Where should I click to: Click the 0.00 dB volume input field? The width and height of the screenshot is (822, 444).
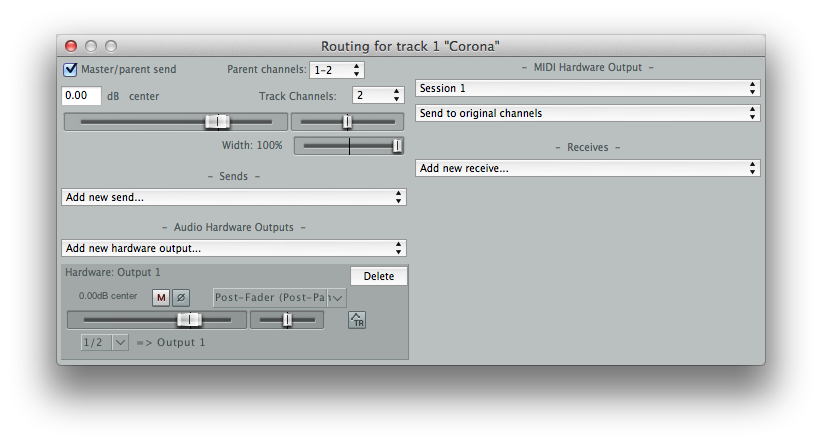point(81,95)
